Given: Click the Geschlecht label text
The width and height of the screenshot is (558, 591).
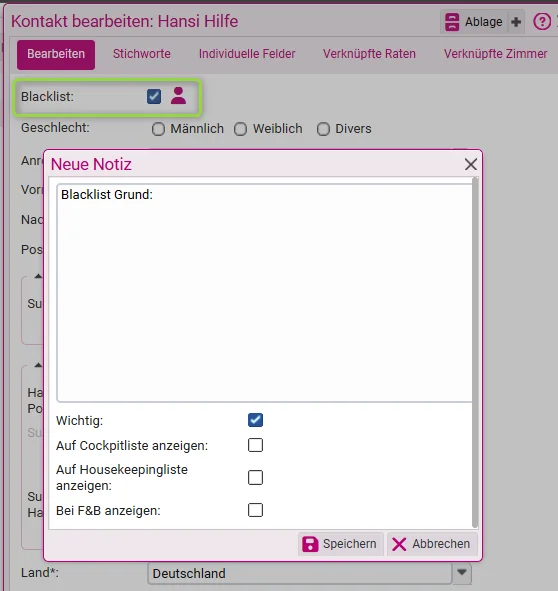Looking at the screenshot, I should tap(55, 128).
